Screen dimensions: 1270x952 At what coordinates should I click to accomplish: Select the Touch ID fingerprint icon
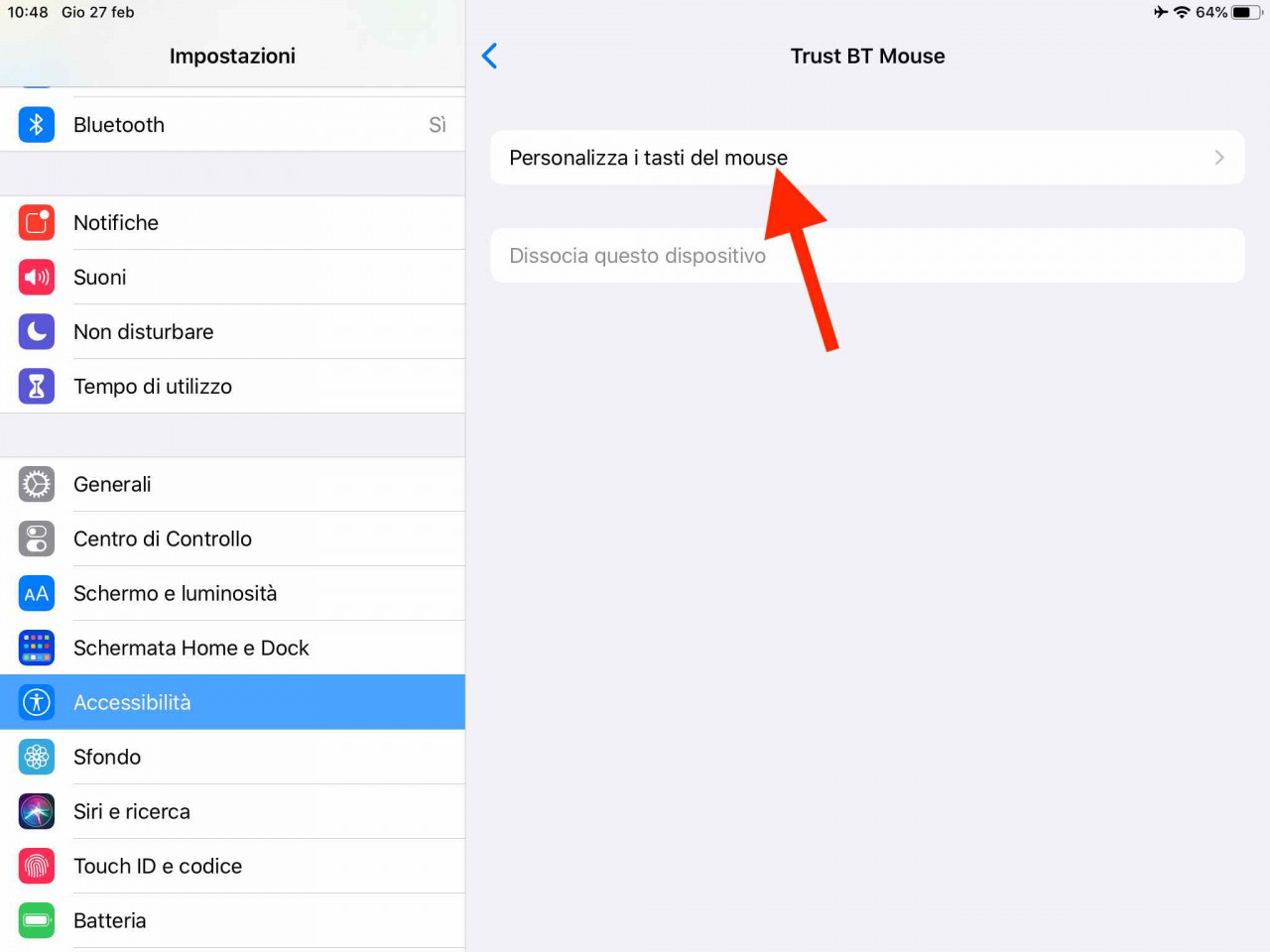37,867
